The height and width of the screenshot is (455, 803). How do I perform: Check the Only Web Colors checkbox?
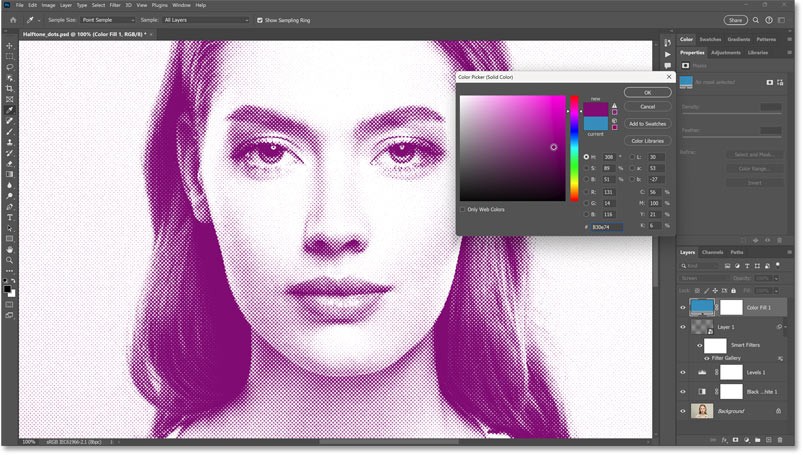[461, 209]
